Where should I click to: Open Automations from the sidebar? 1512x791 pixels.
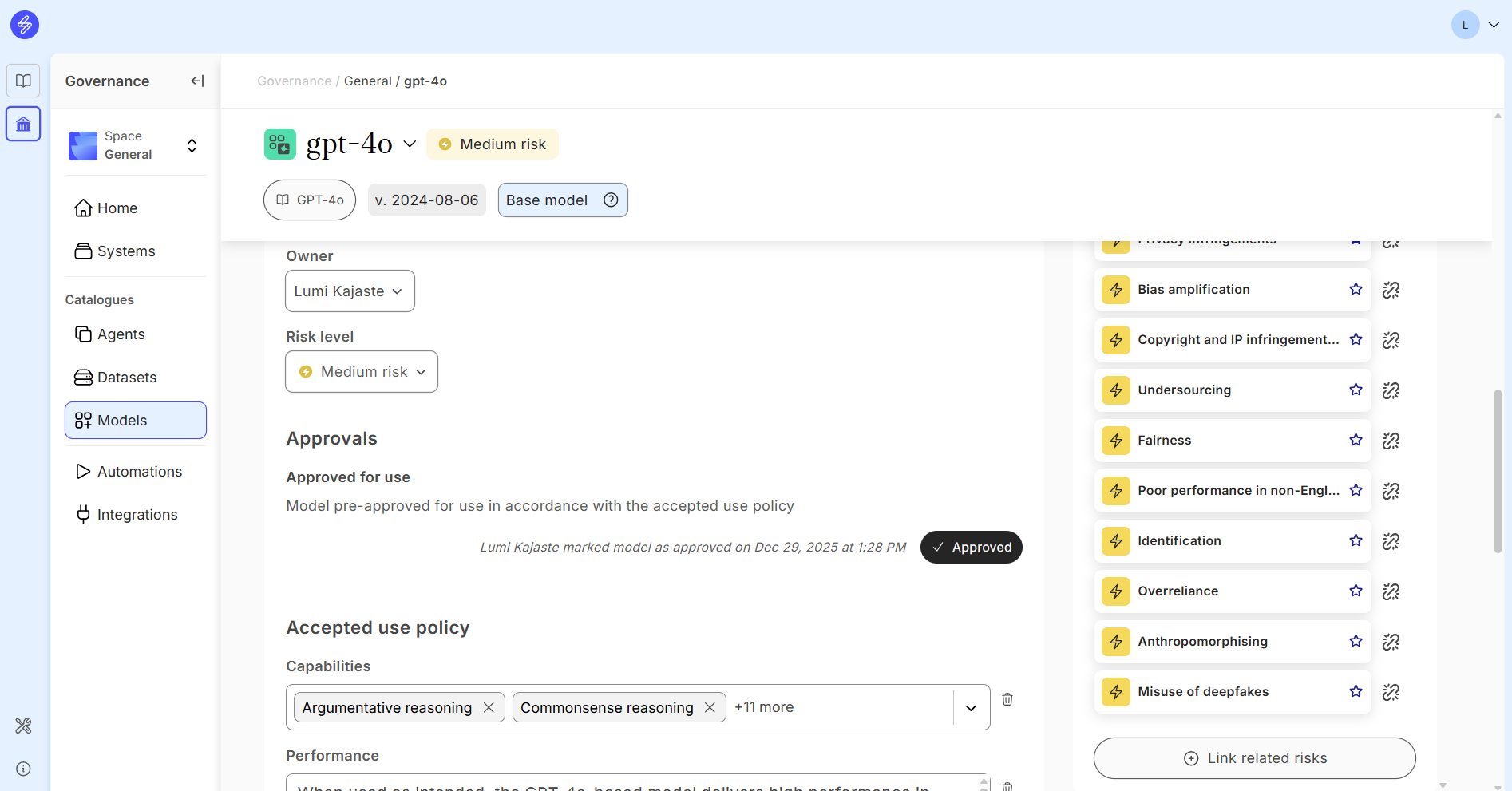coord(139,472)
